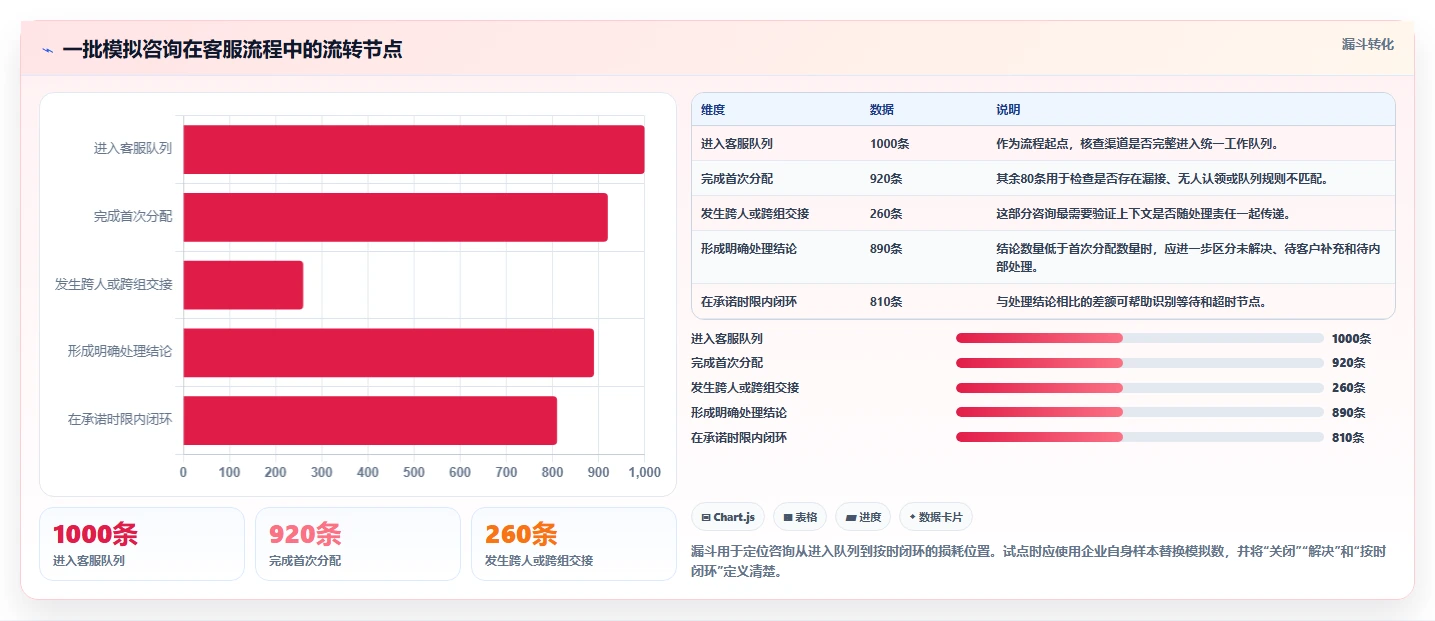Click the 说明 table column header
The width and height of the screenshot is (1435, 621).
tap(1008, 109)
